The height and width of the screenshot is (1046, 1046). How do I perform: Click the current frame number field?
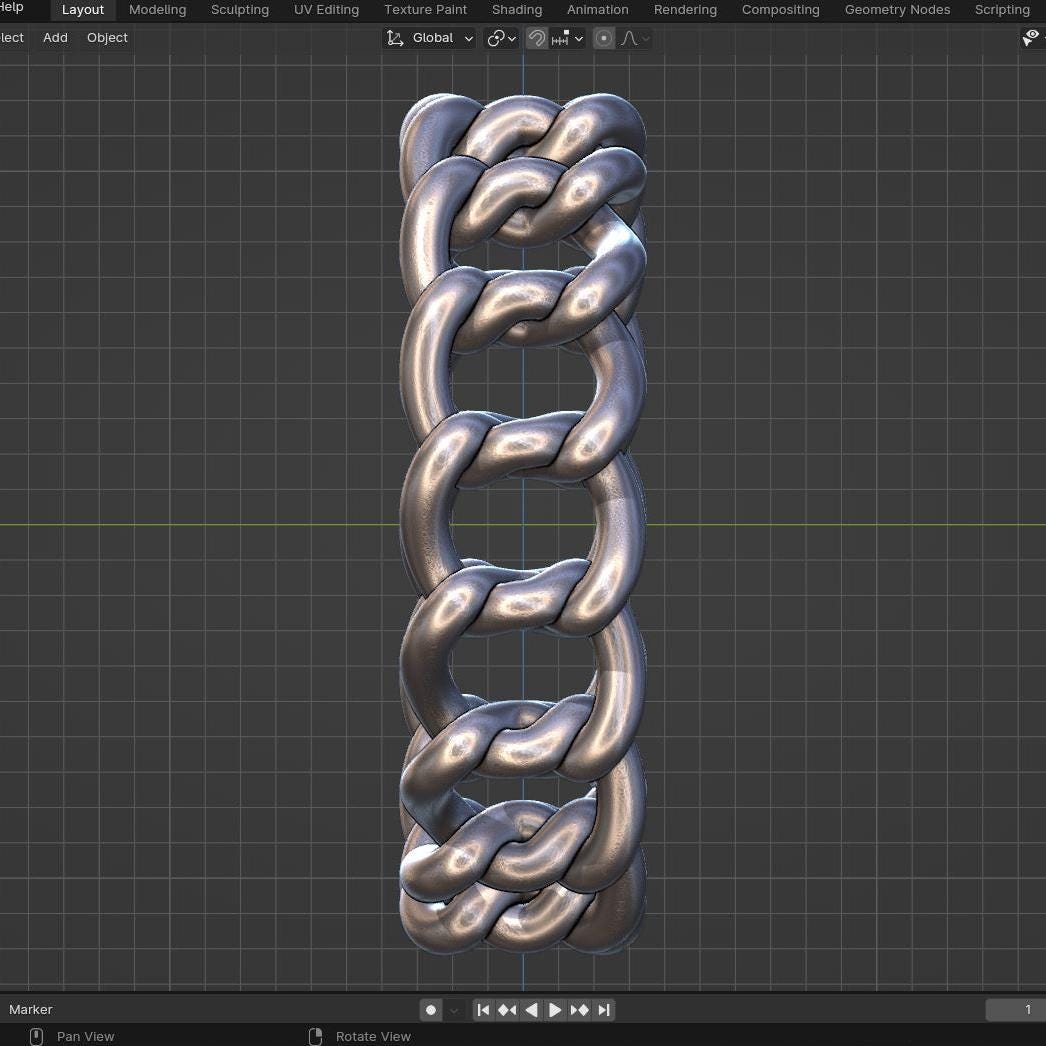[1015, 1009]
